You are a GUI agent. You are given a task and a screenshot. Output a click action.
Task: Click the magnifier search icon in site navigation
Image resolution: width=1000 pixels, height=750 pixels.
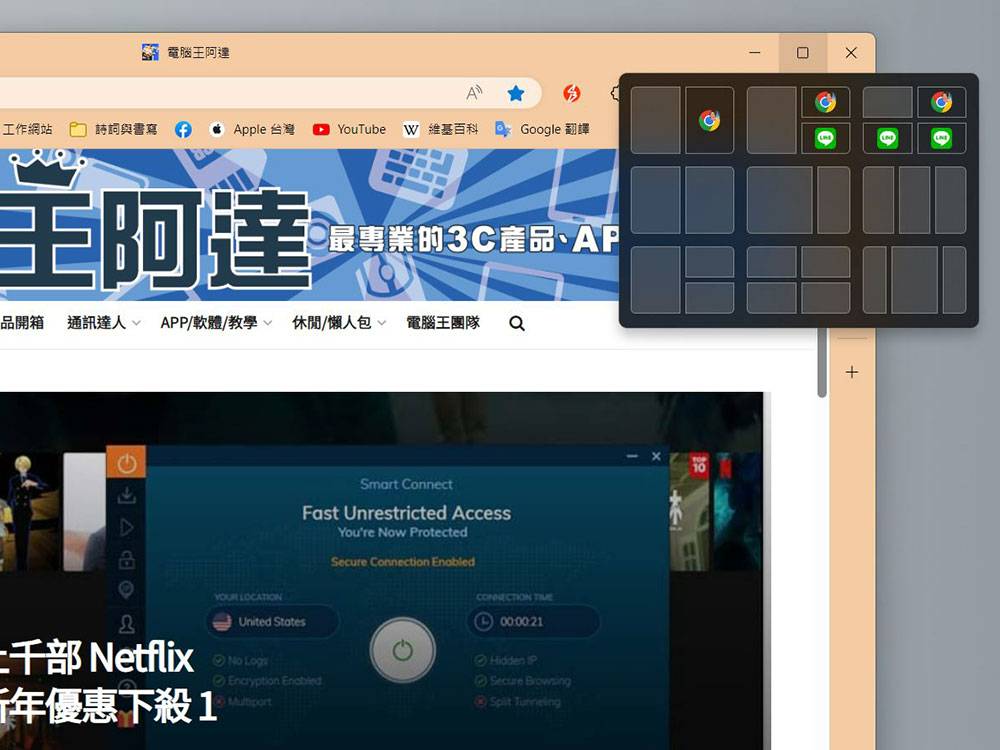517,324
